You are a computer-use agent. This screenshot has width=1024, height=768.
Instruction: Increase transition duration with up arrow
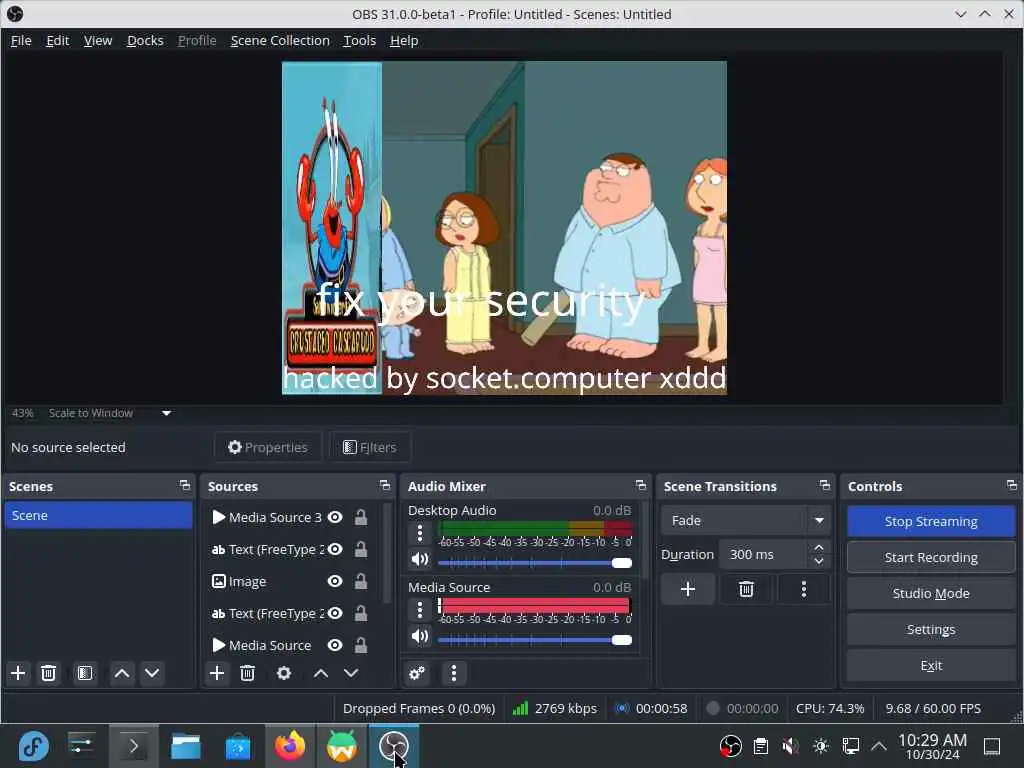pos(819,547)
